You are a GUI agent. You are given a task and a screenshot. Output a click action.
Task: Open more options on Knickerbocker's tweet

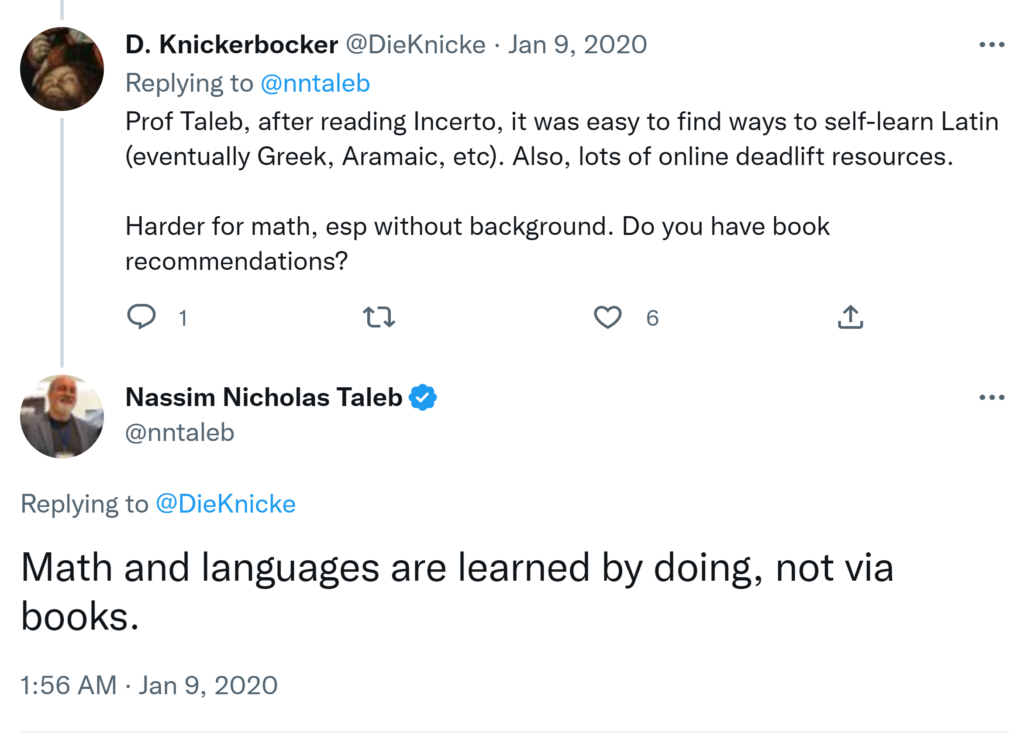point(990,45)
